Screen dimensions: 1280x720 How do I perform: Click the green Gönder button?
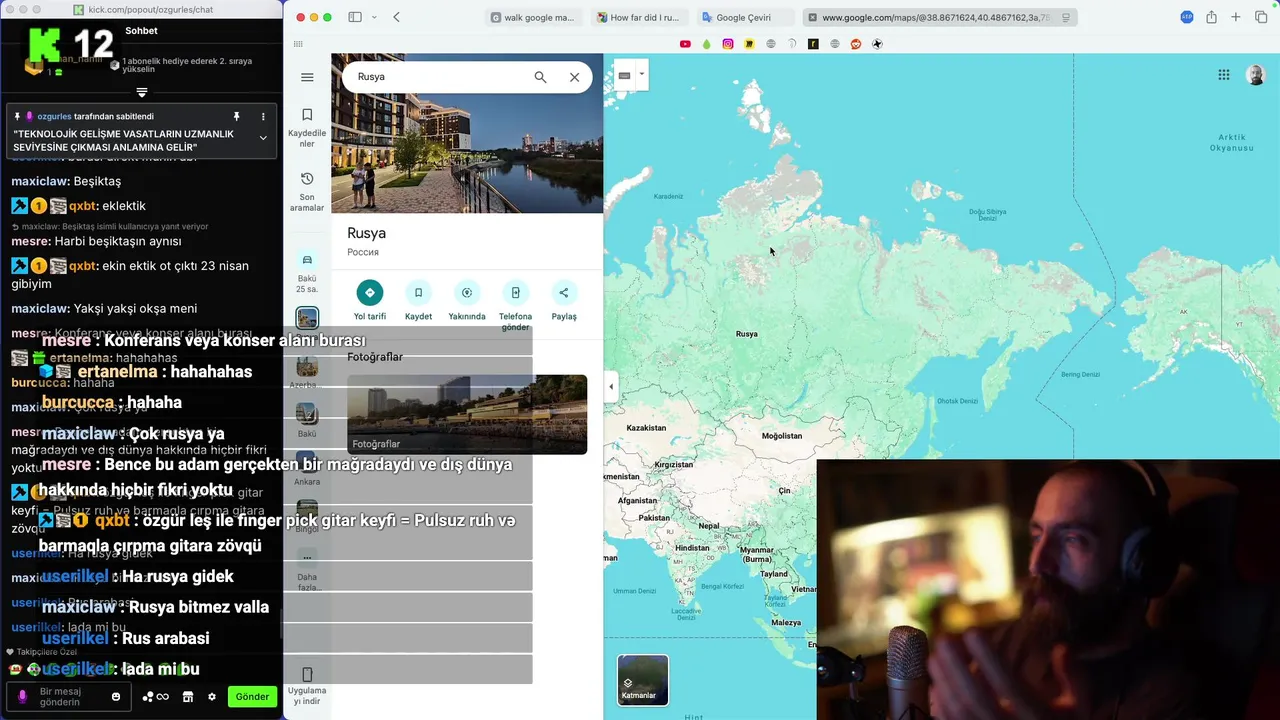[252, 697]
